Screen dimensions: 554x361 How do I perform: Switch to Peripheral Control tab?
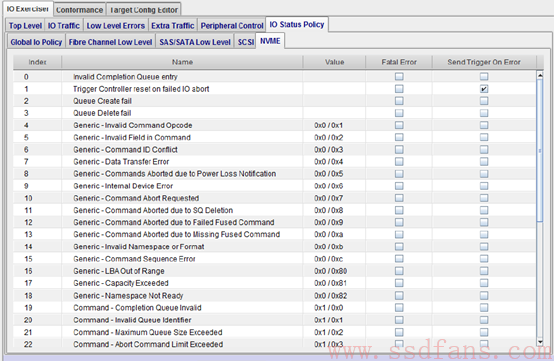click(x=232, y=26)
